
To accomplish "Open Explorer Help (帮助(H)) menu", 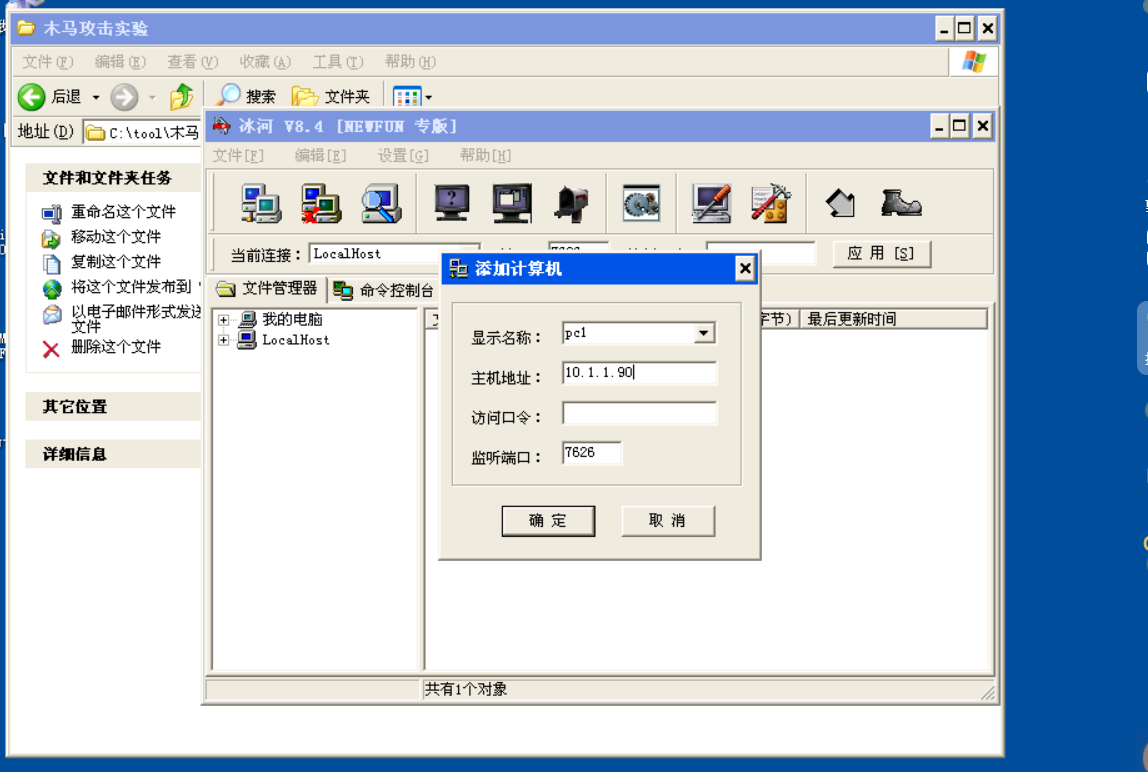I will [x=410, y=62].
